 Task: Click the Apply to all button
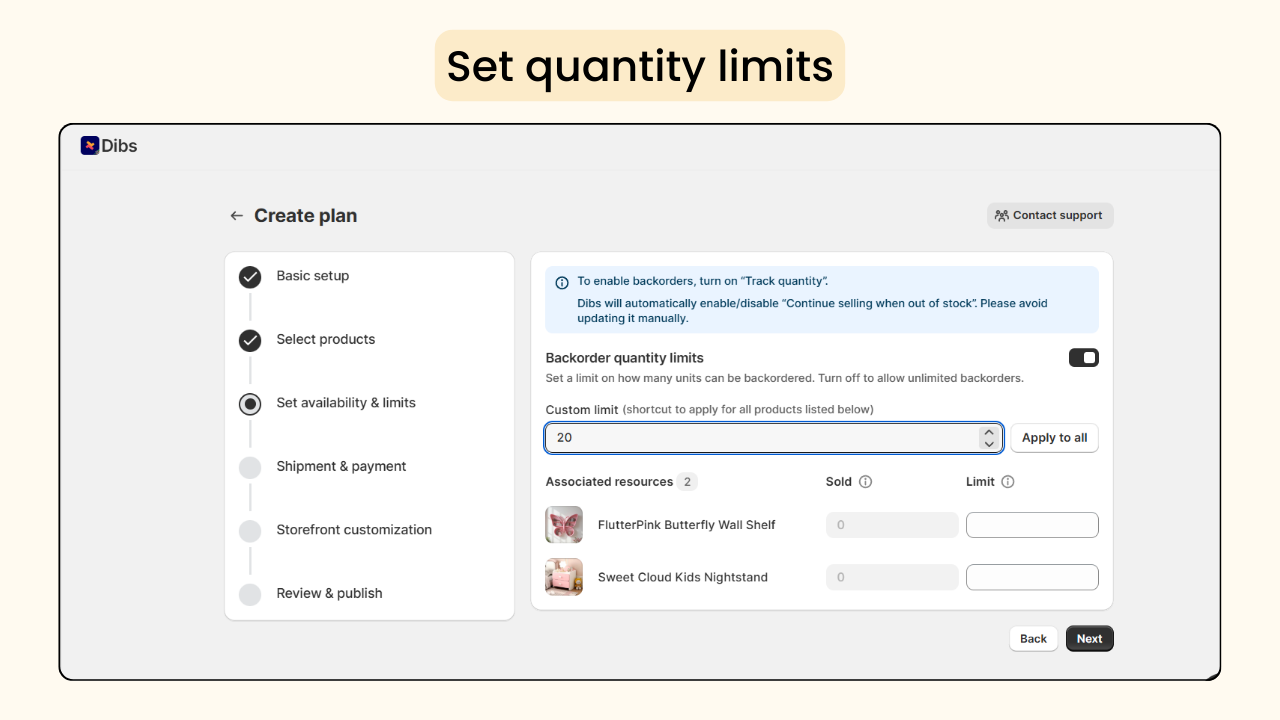pyautogui.click(x=1054, y=437)
